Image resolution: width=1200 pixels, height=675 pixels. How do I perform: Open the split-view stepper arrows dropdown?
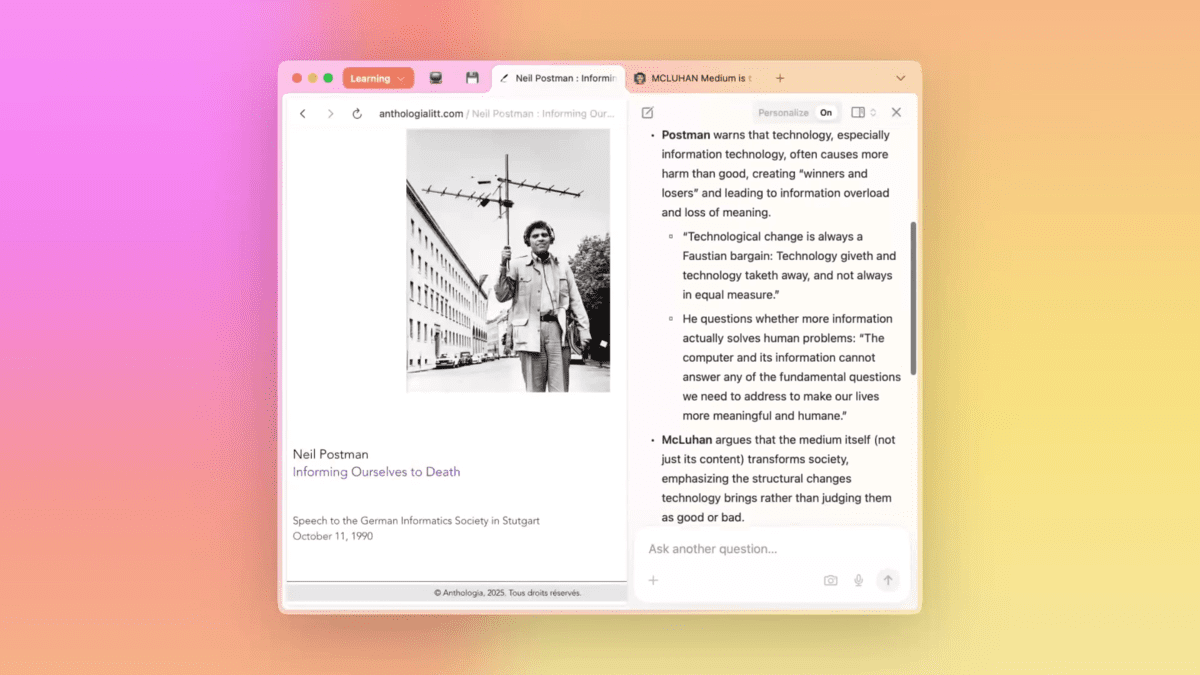(874, 112)
